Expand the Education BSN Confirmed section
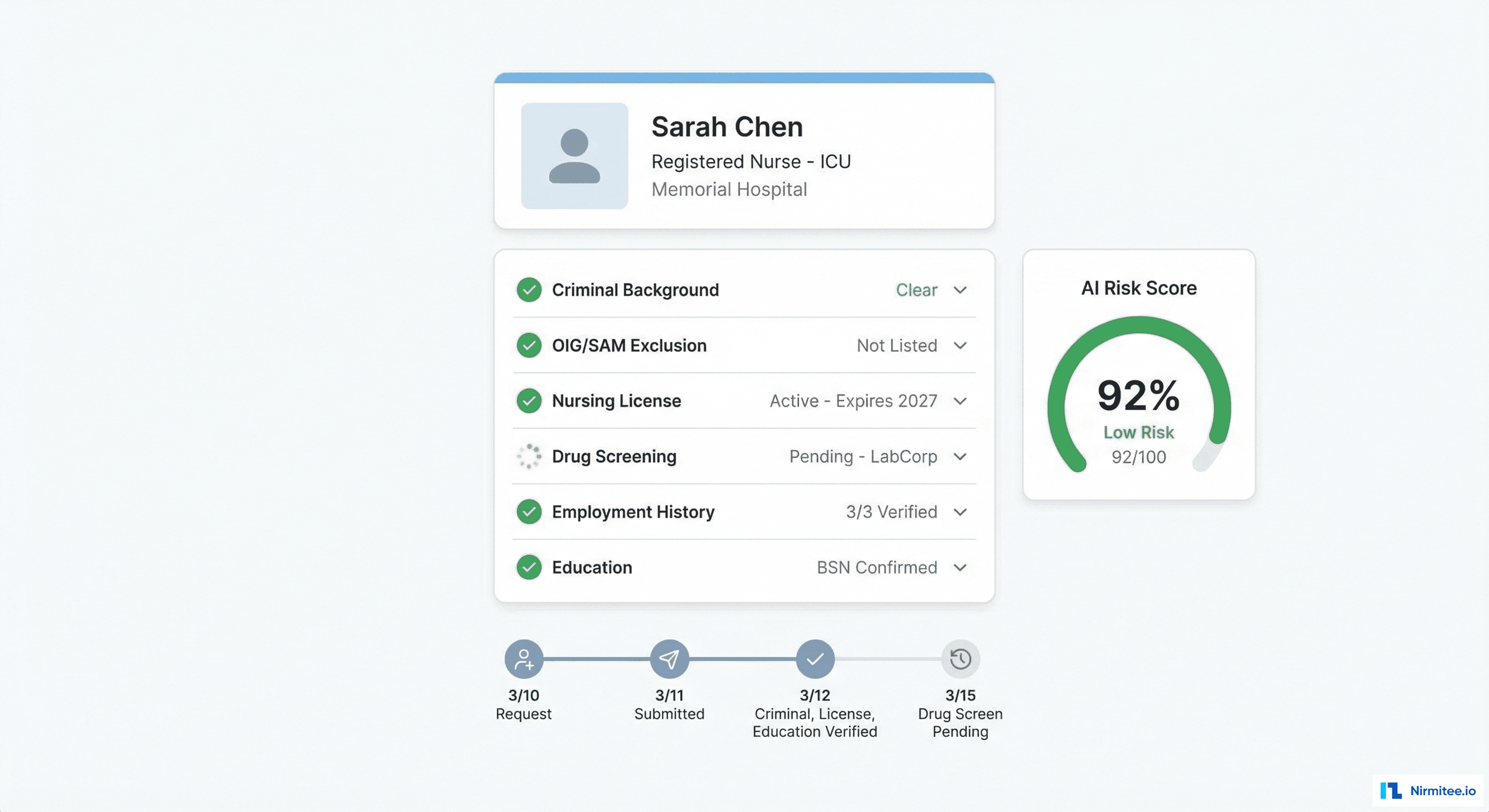This screenshot has width=1489, height=812. 960,568
